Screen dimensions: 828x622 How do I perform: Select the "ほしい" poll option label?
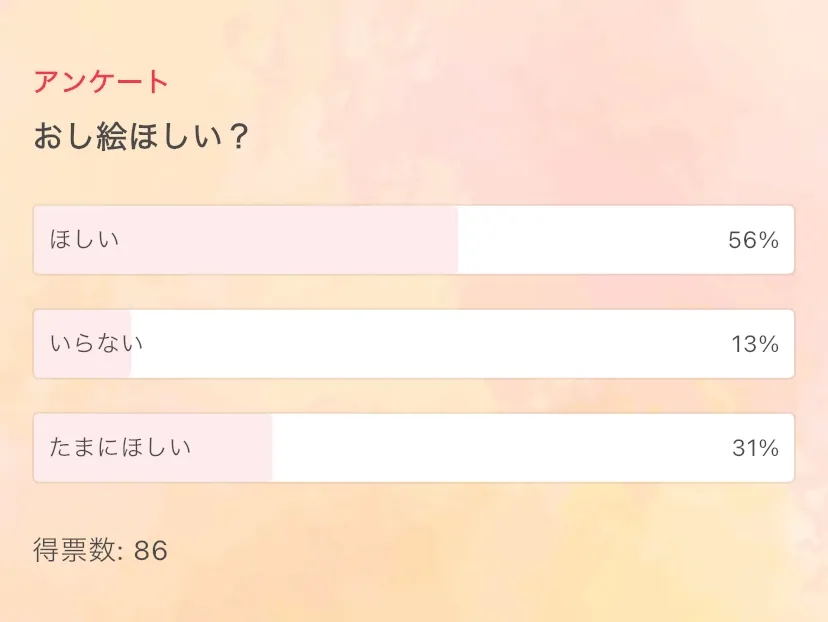[x=84, y=240]
